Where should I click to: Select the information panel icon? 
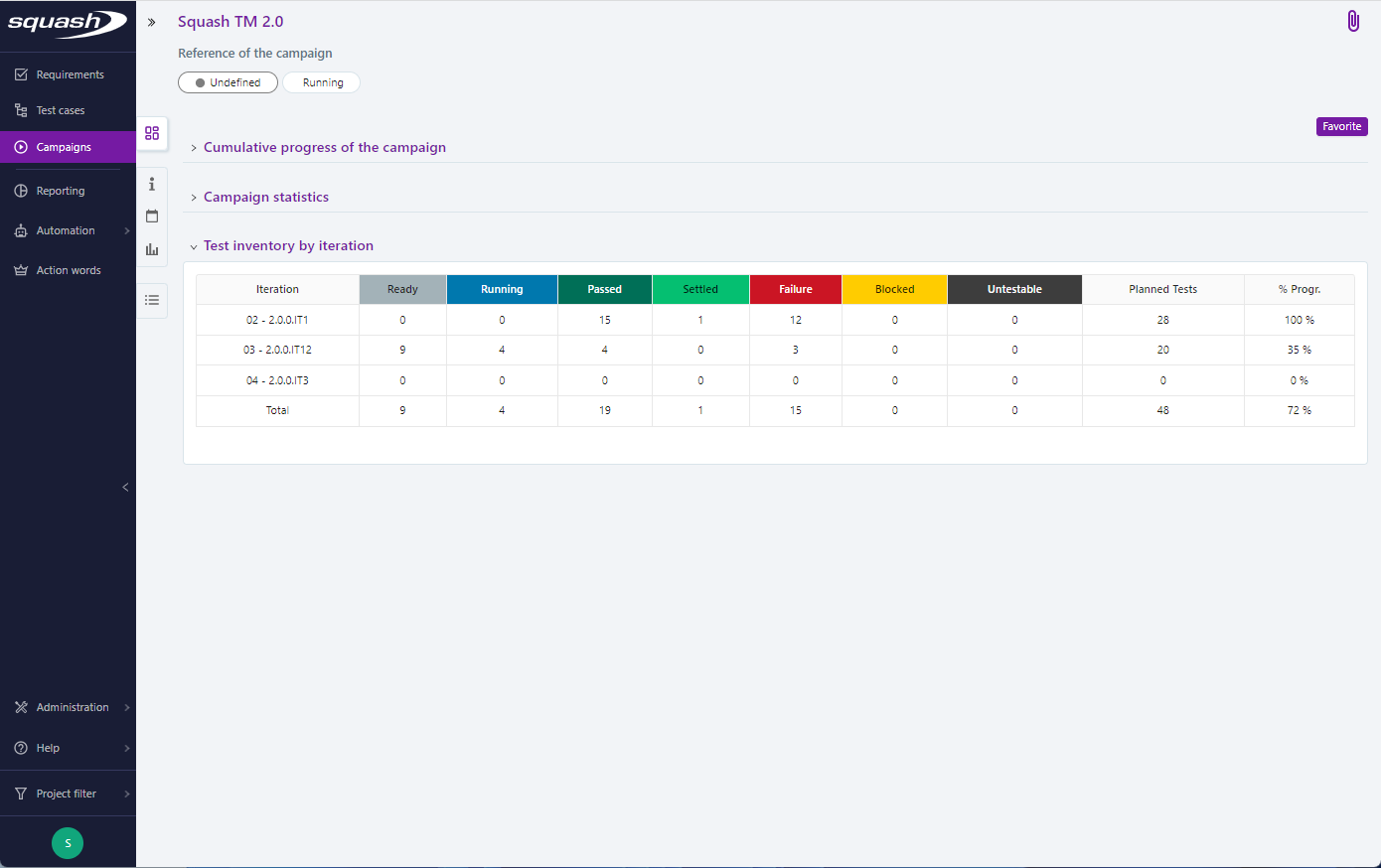[152, 184]
